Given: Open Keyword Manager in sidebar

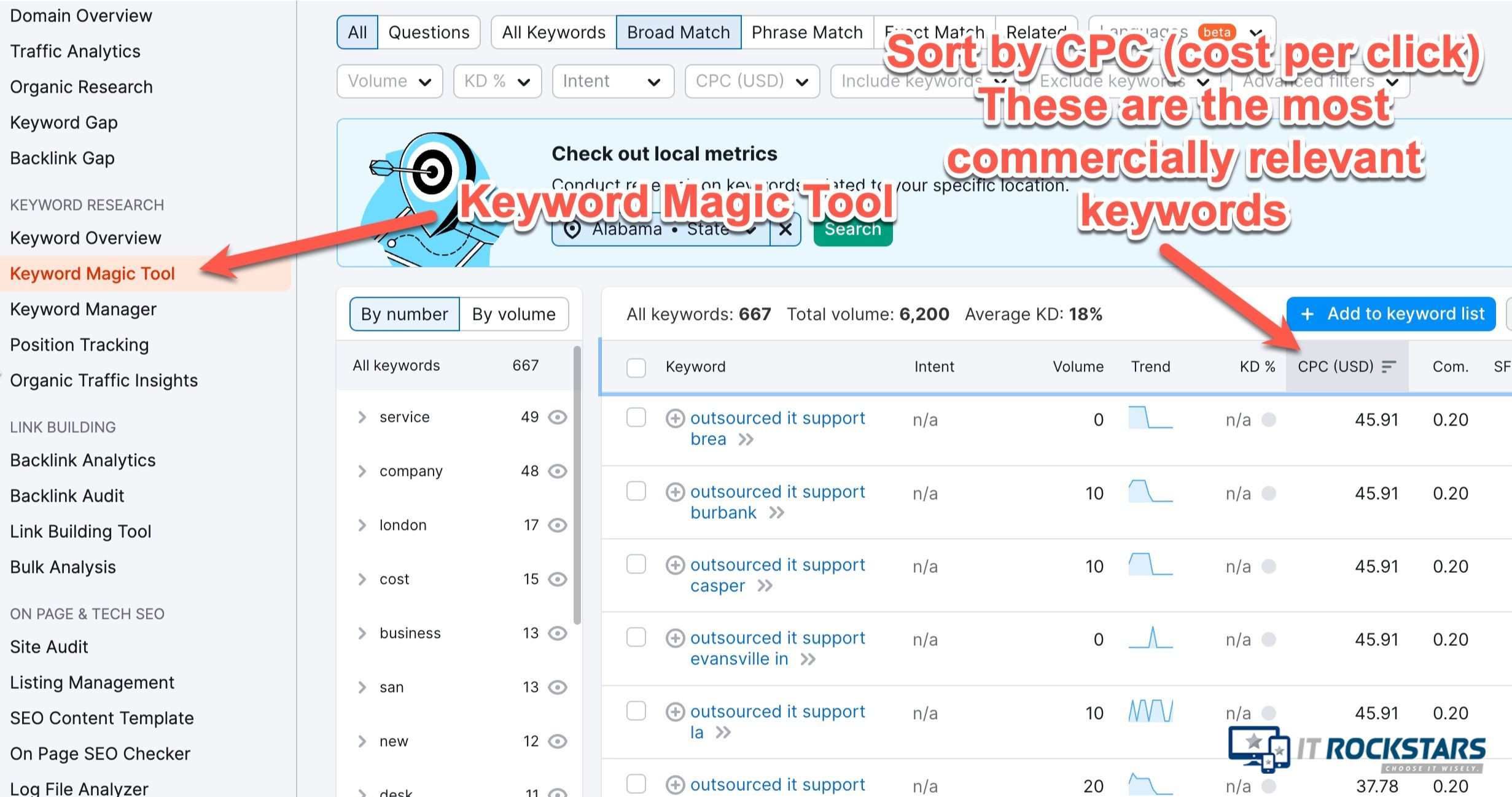Looking at the screenshot, I should point(83,309).
